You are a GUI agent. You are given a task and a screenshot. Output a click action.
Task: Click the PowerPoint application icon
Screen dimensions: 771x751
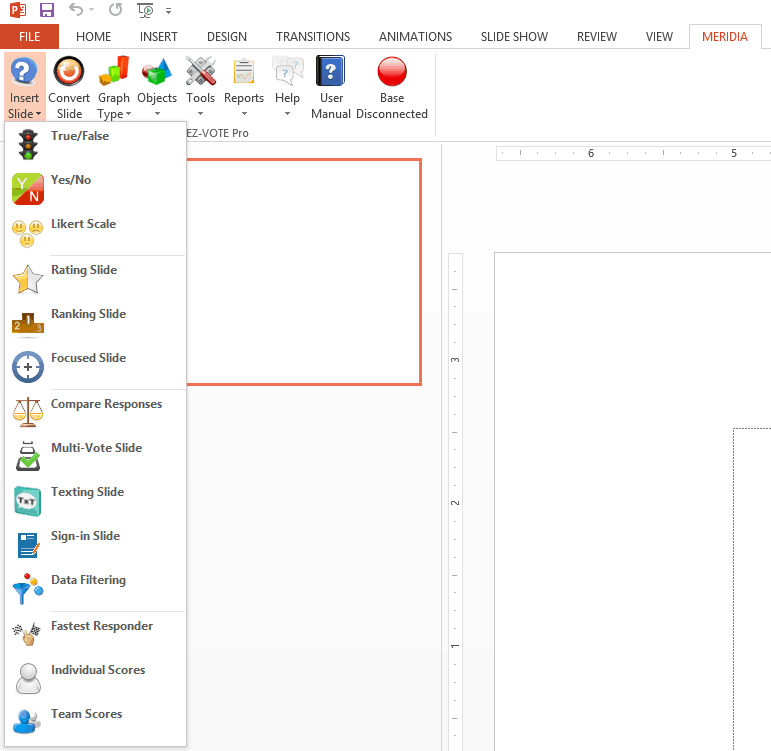(x=18, y=10)
